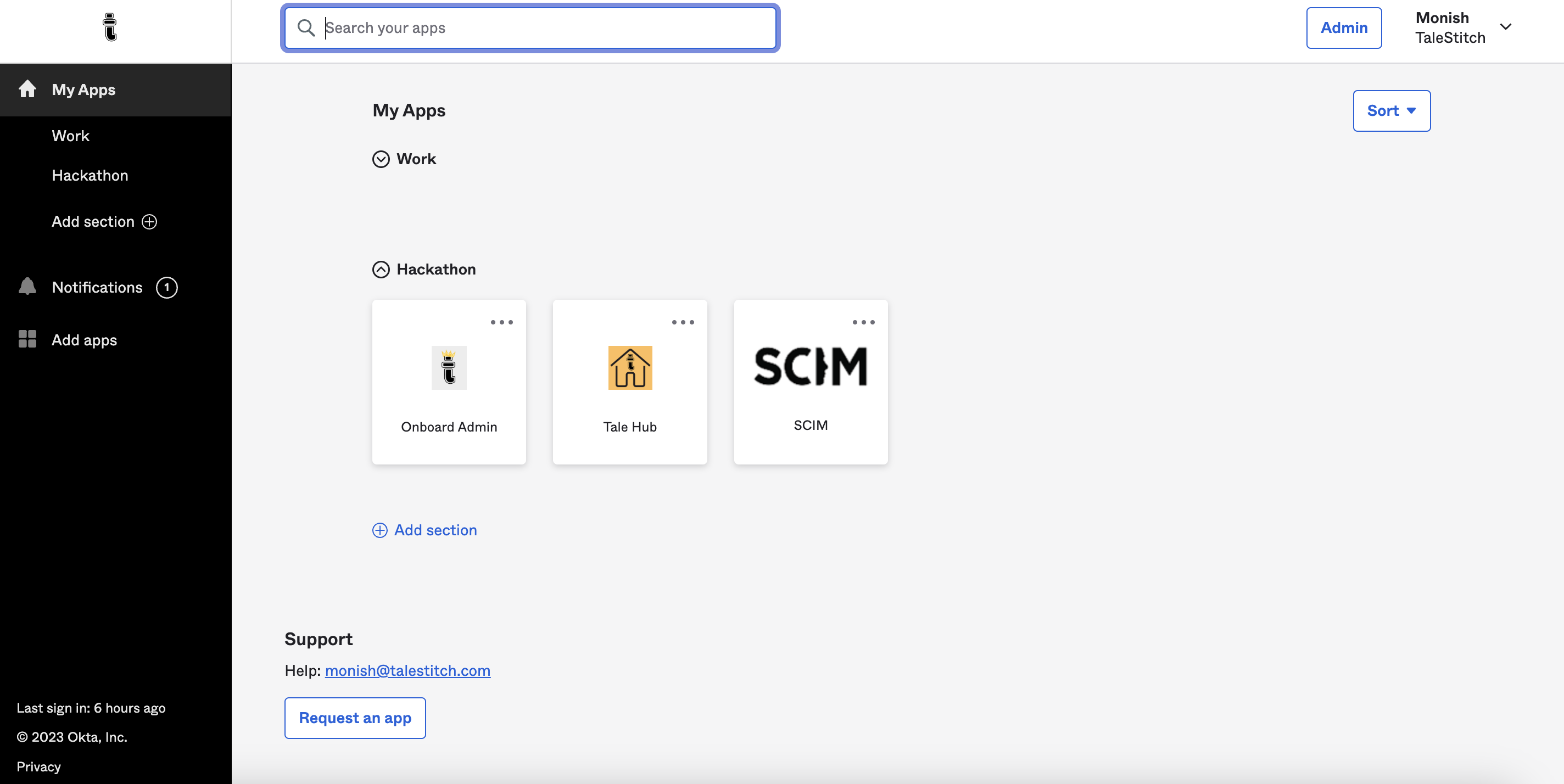Expand the Work section
This screenshot has width=1564, height=784.
(x=381, y=159)
